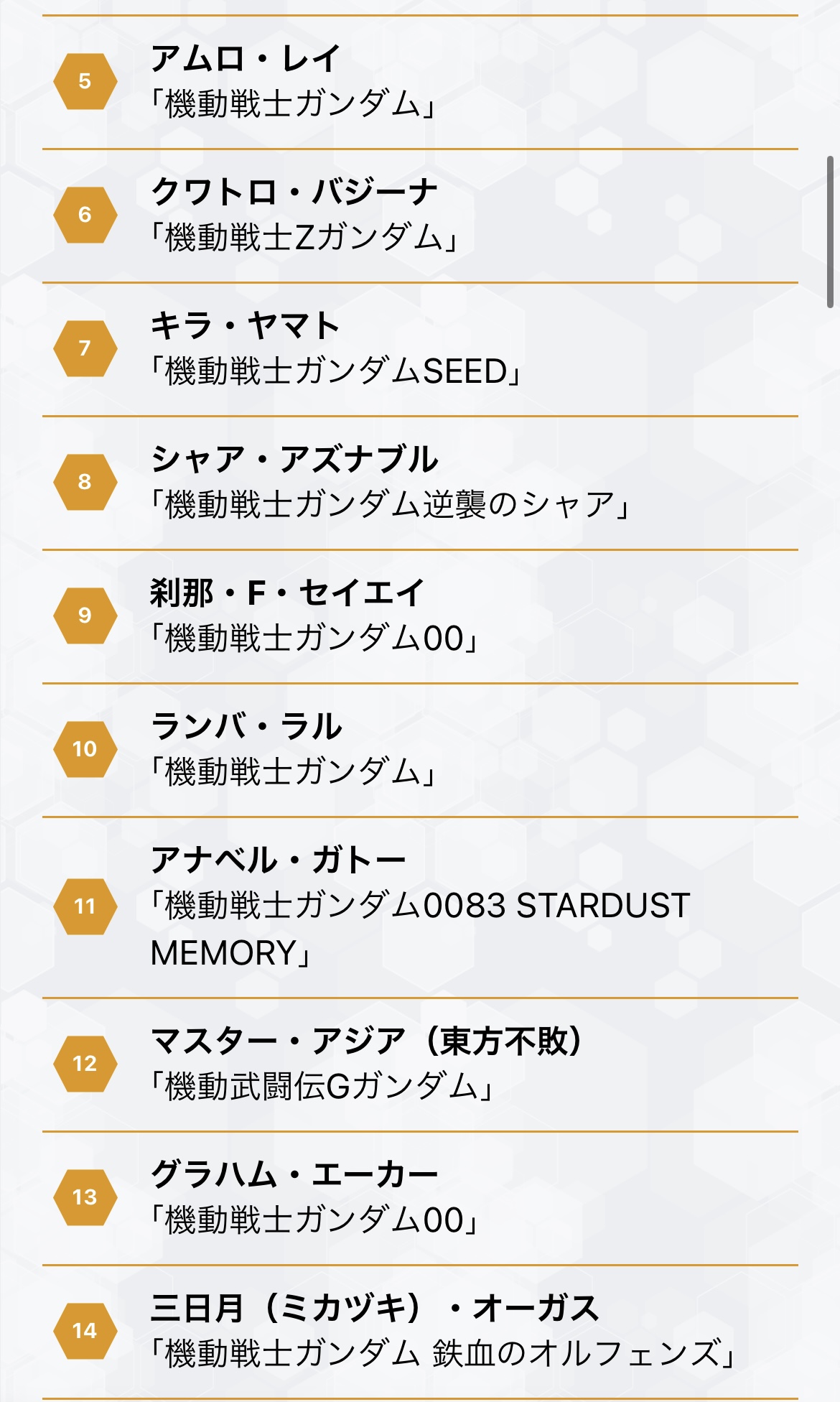Tap the アナベル・ガトー character name
The width and height of the screenshot is (840, 1402).
278,860
